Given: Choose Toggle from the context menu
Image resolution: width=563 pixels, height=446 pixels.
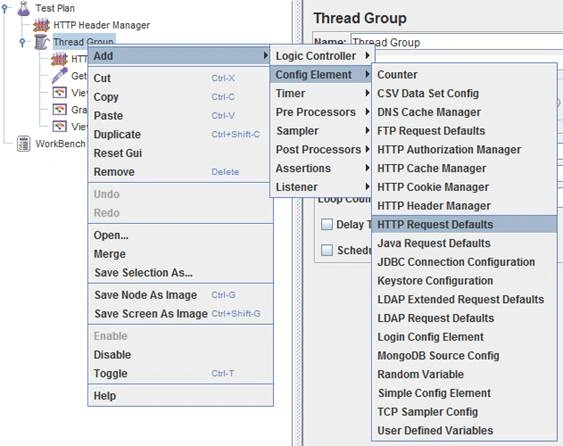Looking at the screenshot, I should 180,373.
